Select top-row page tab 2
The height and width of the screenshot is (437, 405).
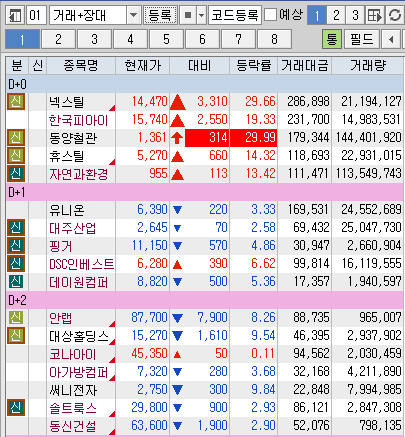tap(336, 15)
